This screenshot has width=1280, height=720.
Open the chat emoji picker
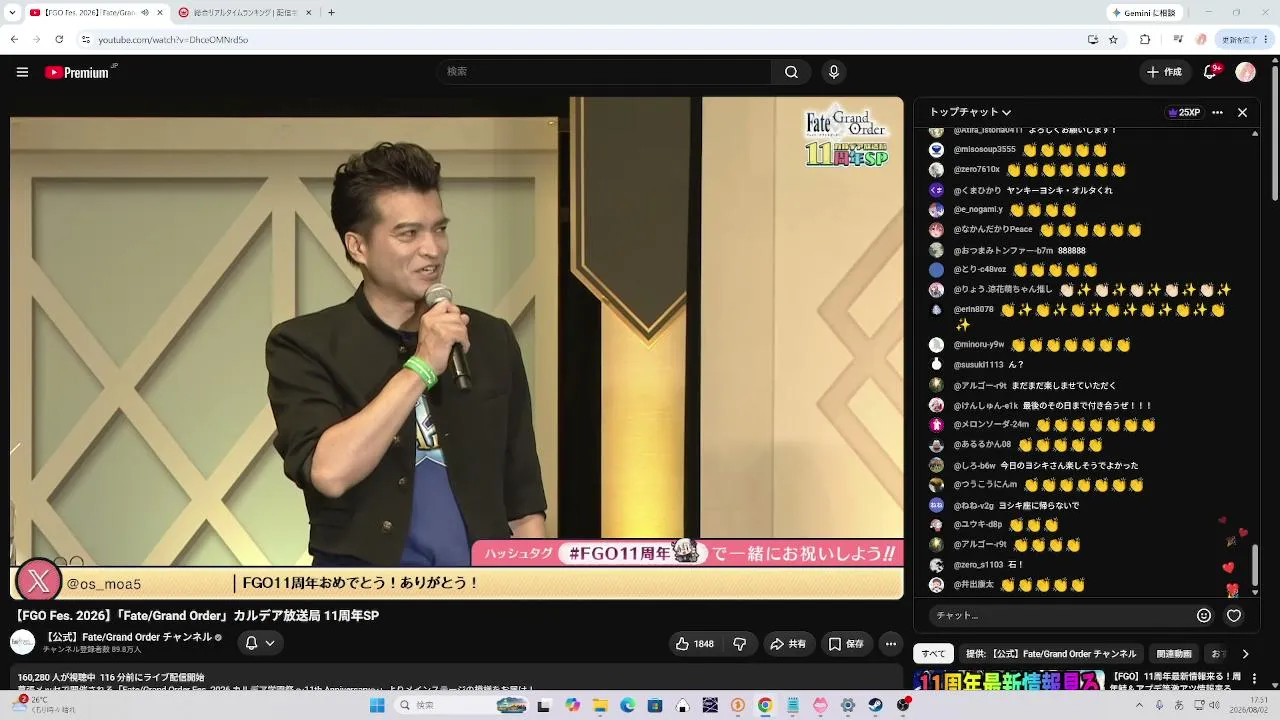[1204, 615]
